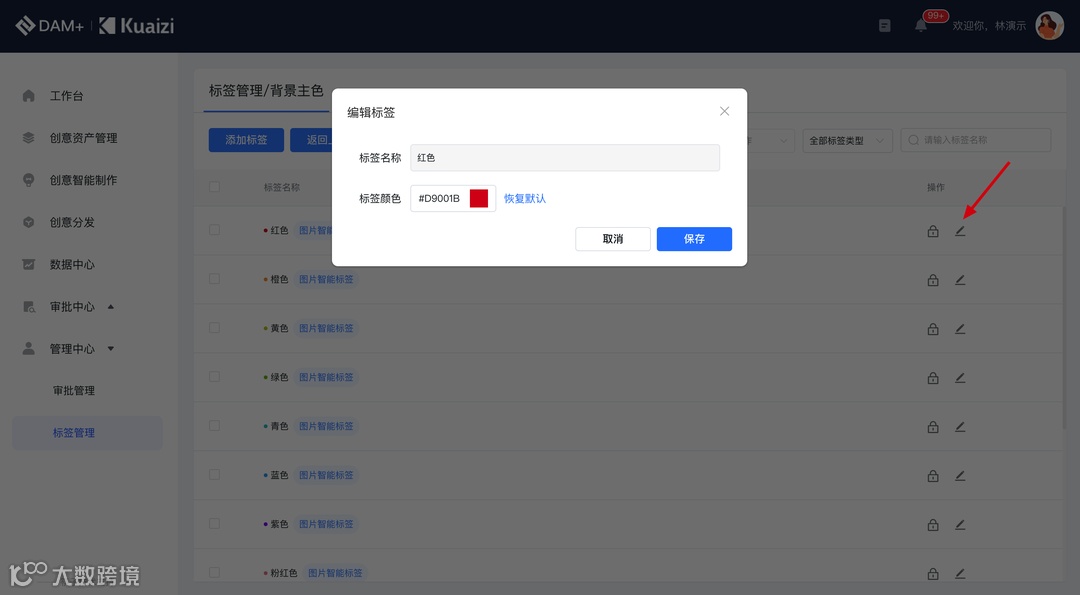Click the 标签名称 input containing 红色

coord(565,158)
